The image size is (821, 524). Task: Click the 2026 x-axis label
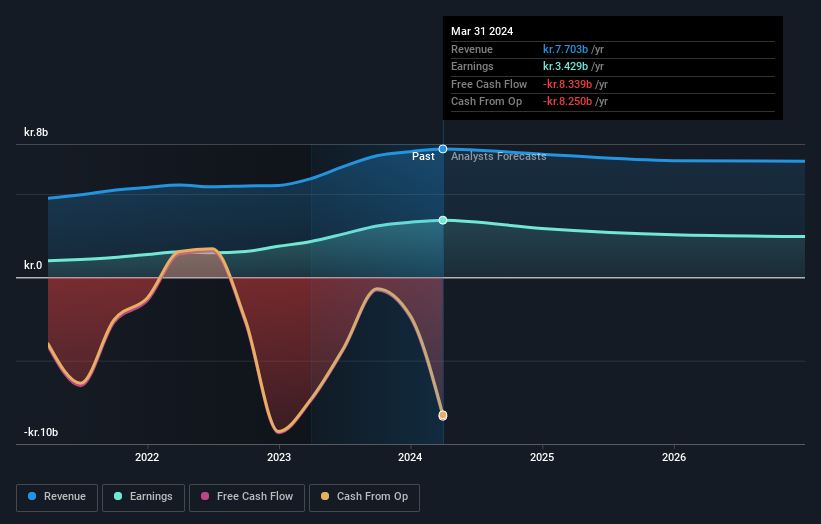coord(674,457)
